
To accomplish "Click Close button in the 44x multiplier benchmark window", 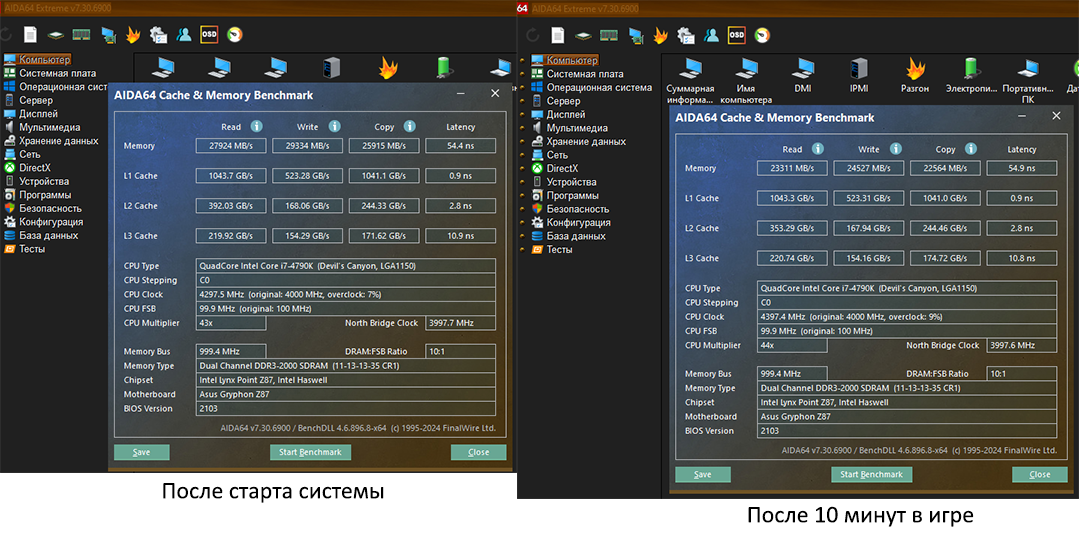I will coord(1040,474).
